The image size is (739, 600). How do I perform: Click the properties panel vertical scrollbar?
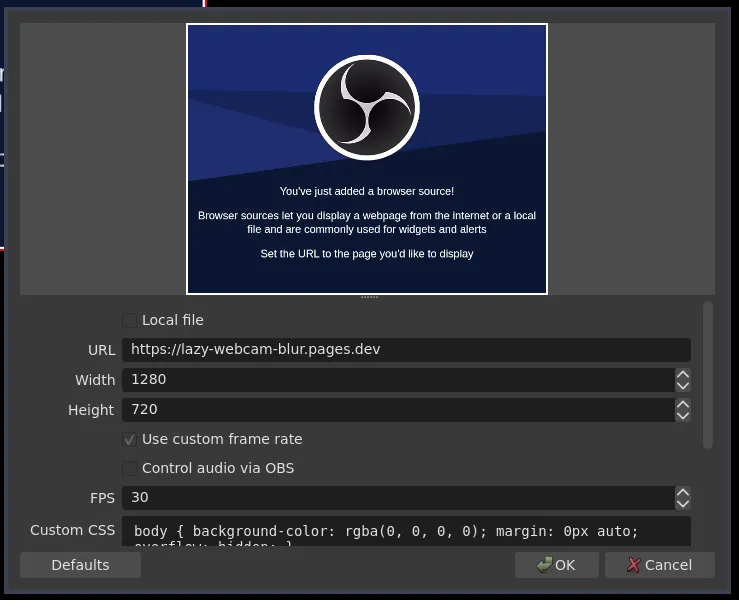coord(707,375)
